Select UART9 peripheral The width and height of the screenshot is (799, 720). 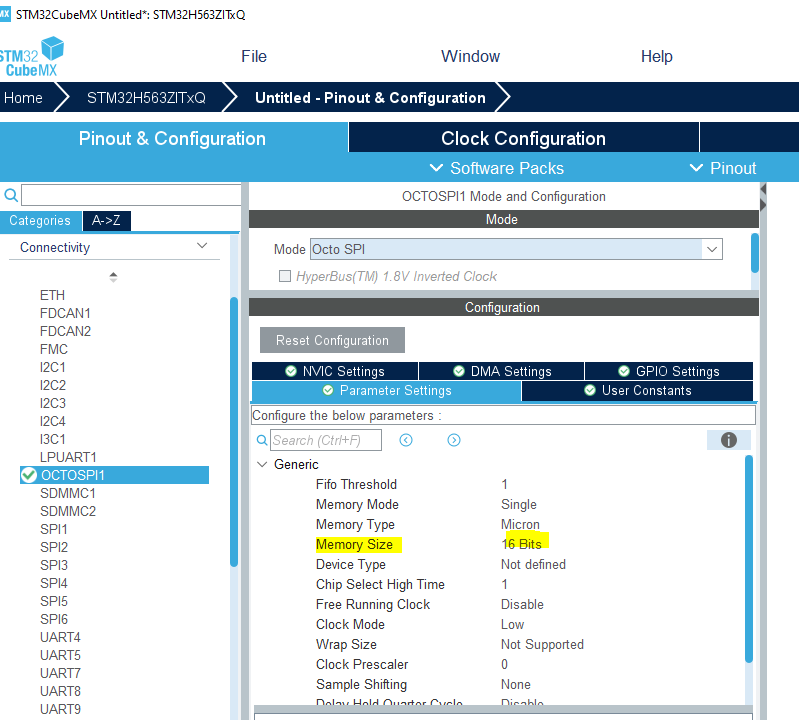[x=60, y=709]
